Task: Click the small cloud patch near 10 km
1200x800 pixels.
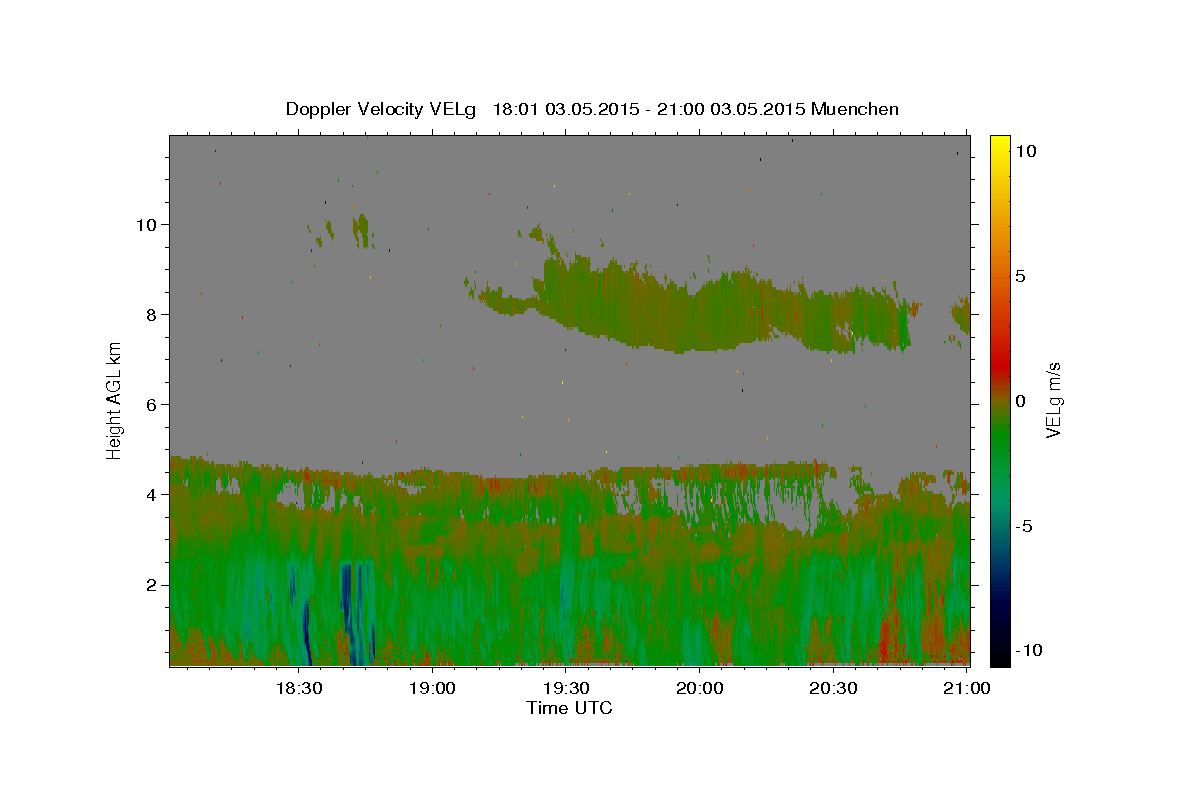Action: click(x=360, y=230)
